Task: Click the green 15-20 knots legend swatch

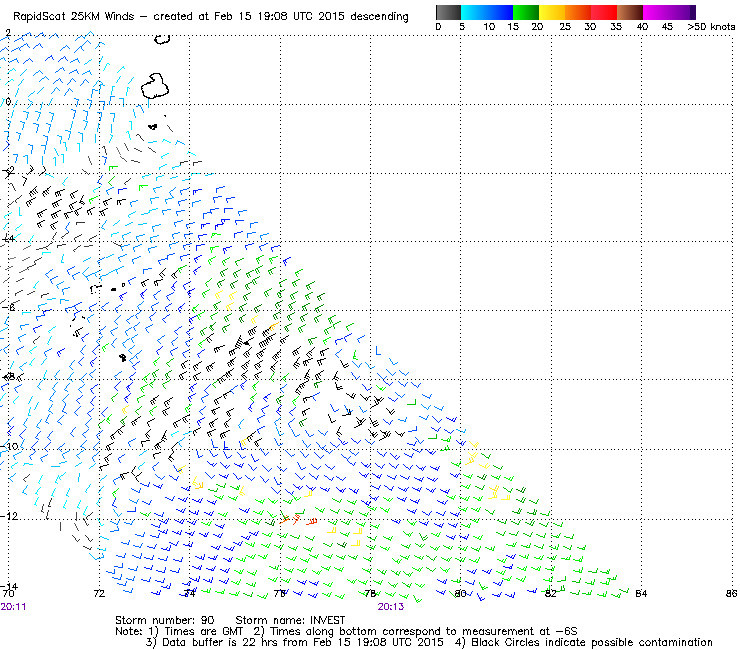Action: pyautogui.click(x=526, y=12)
